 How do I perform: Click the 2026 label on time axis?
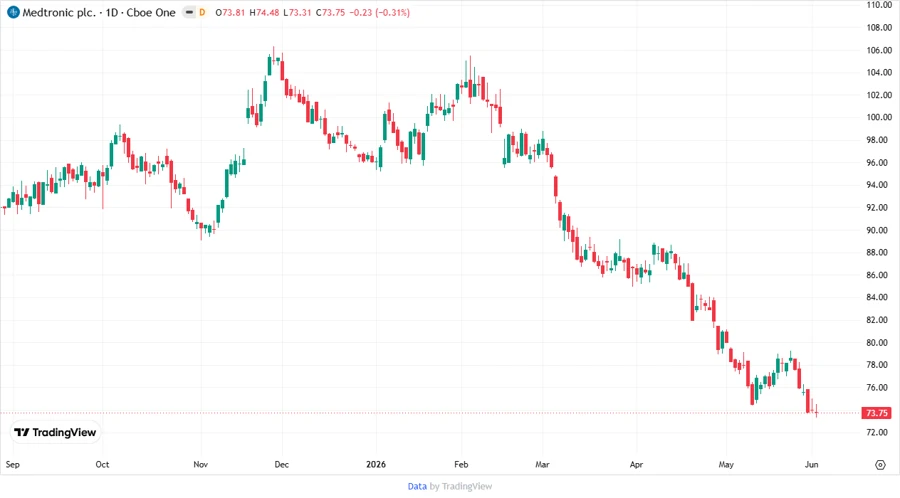click(x=376, y=464)
